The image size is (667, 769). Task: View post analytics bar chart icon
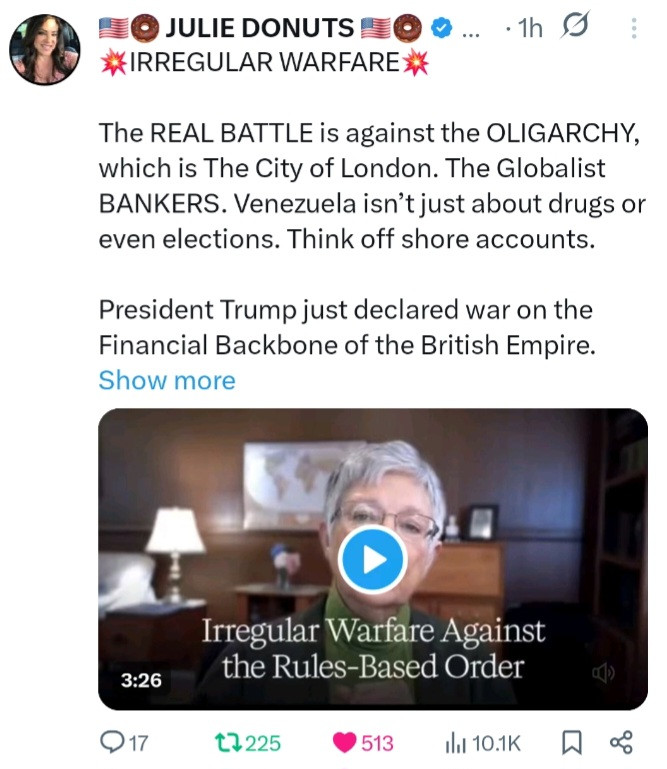pos(455,743)
